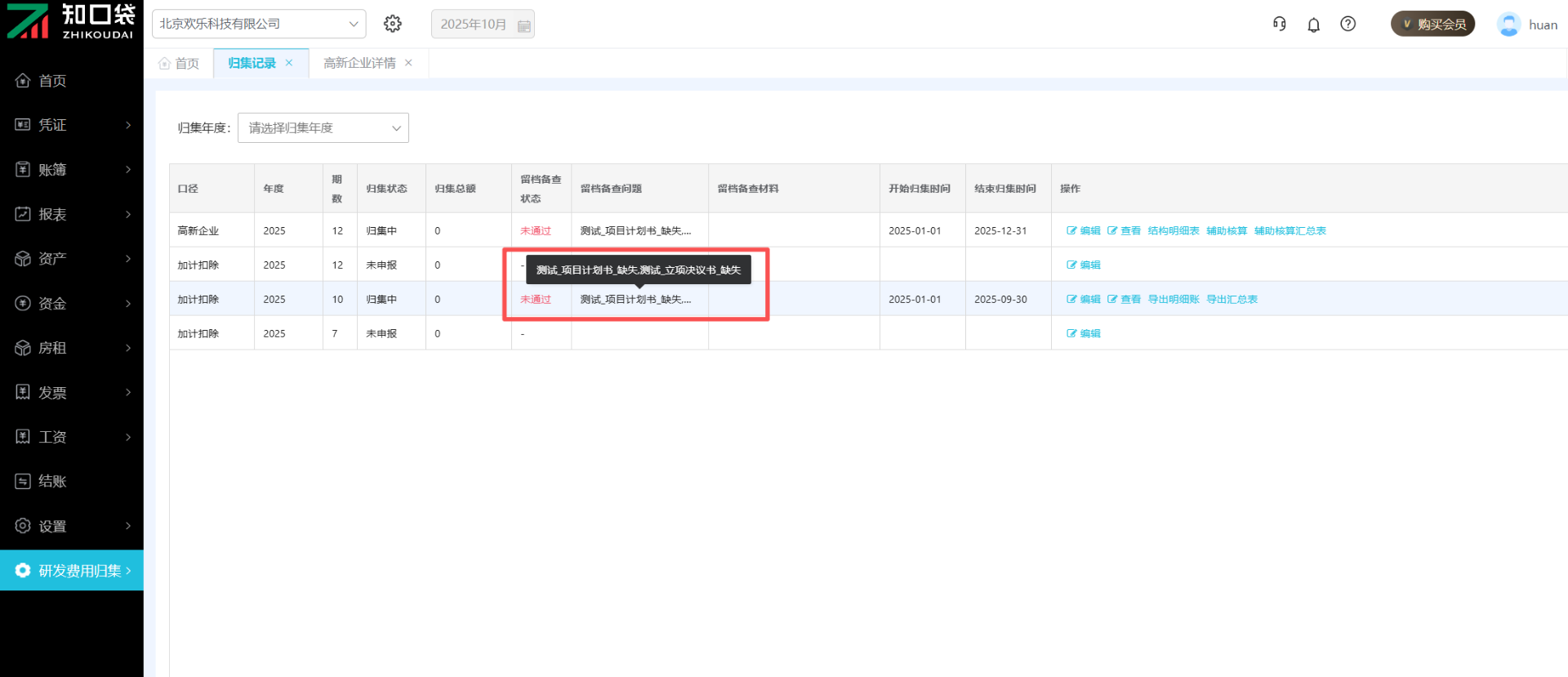The width and height of the screenshot is (1568, 677).
Task: Open the notifications bell
Action: [x=1313, y=24]
